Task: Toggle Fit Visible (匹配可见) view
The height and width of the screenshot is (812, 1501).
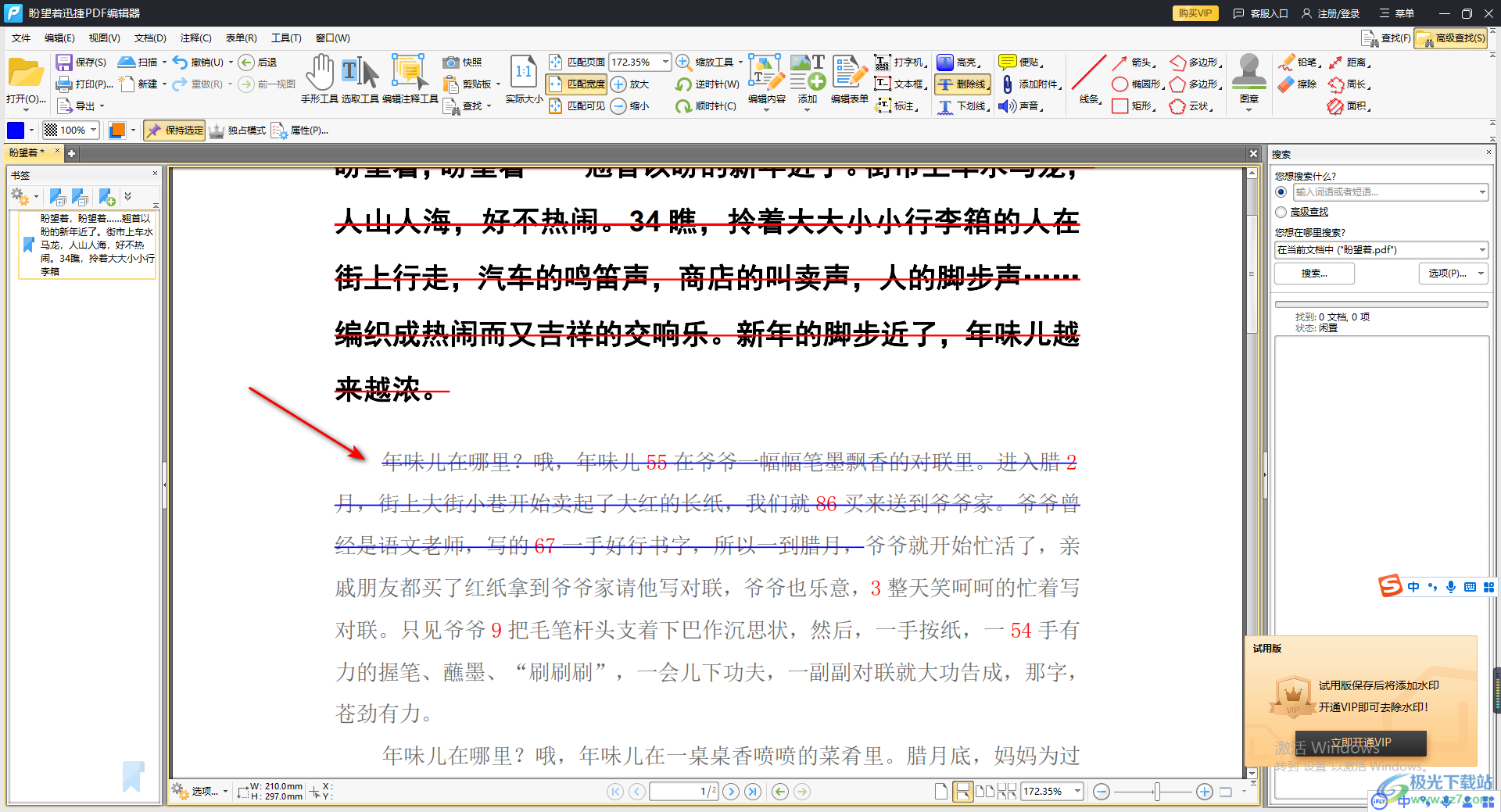Action: (x=577, y=106)
